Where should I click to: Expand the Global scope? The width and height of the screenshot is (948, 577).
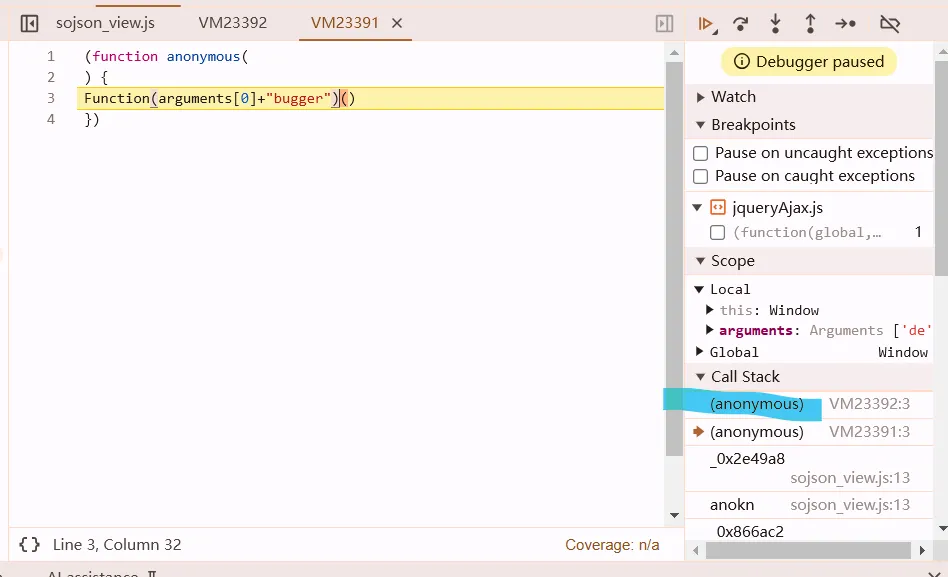[x=700, y=351]
